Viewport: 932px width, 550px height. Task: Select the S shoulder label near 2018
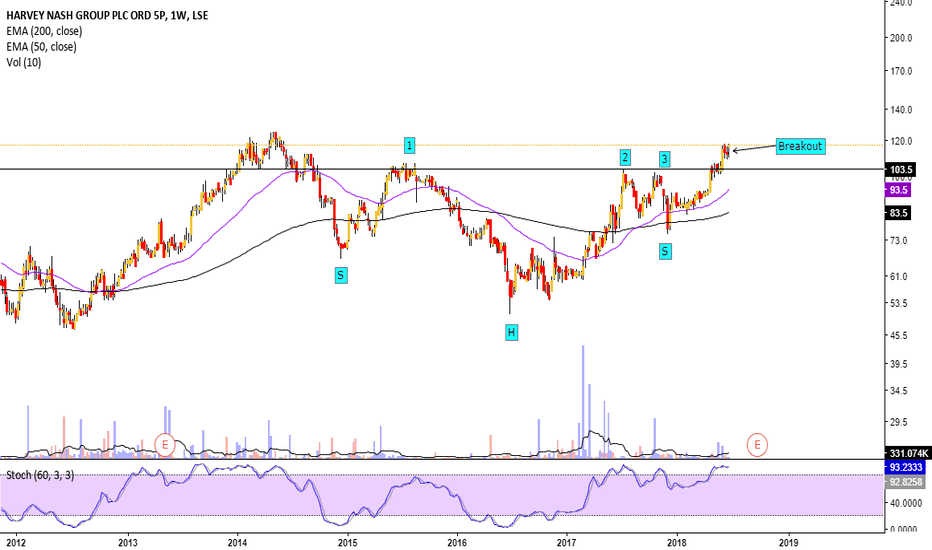click(x=665, y=252)
